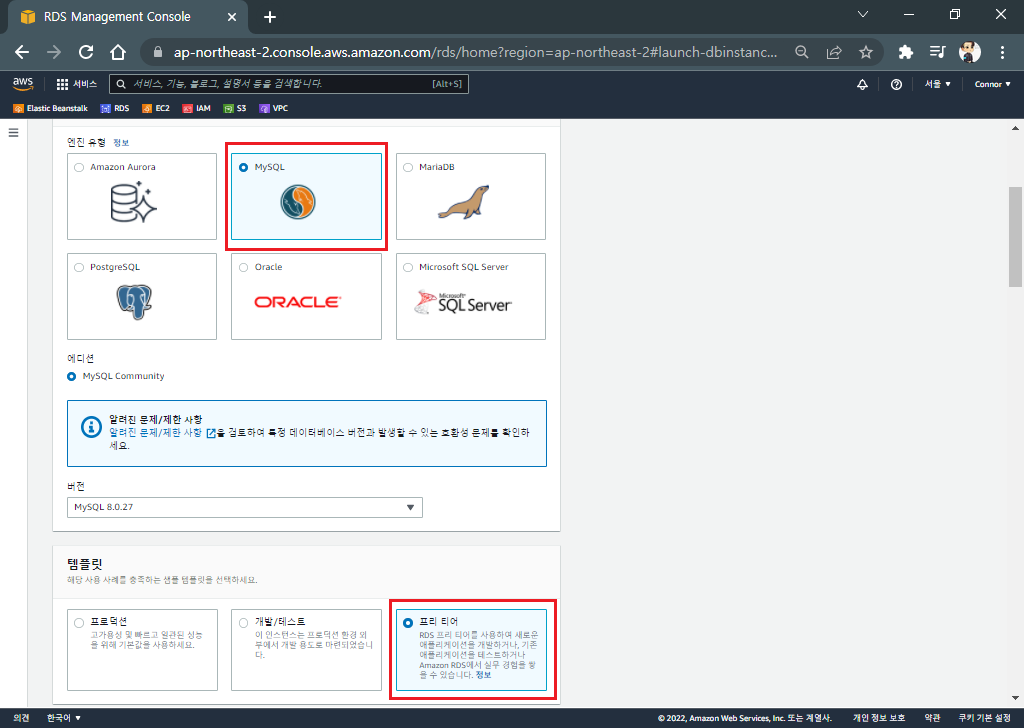Open the 프리 티어 정보 link
Image resolution: width=1024 pixels, height=728 pixels.
[x=483, y=675]
